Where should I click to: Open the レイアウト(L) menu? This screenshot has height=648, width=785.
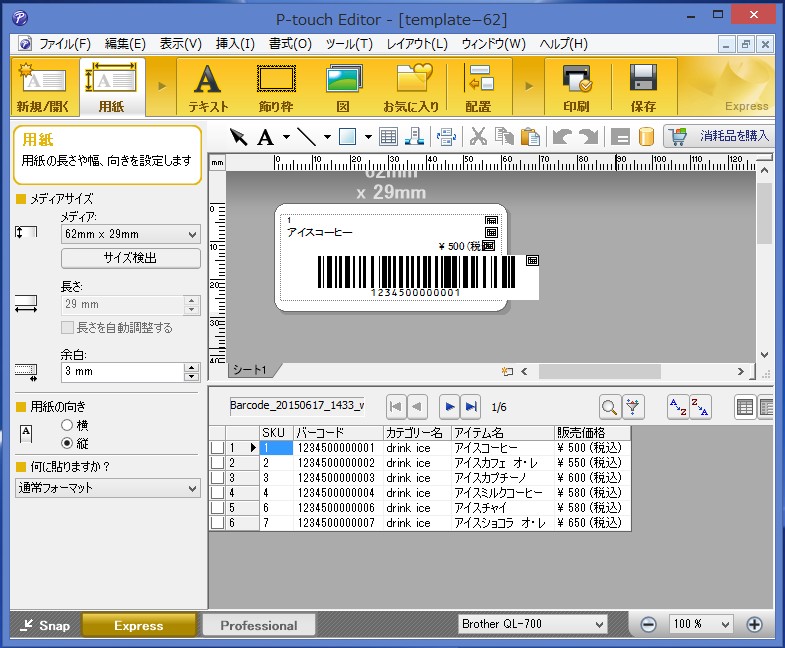tap(417, 44)
